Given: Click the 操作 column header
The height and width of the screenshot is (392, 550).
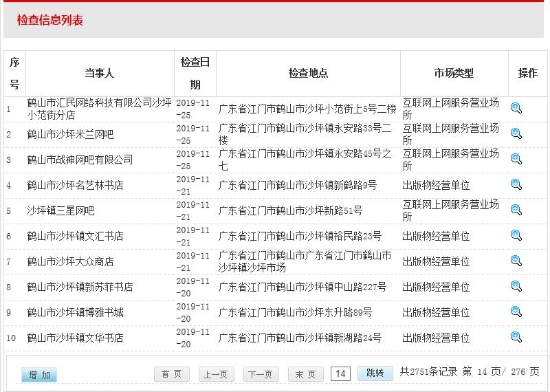Looking at the screenshot, I should (528, 73).
